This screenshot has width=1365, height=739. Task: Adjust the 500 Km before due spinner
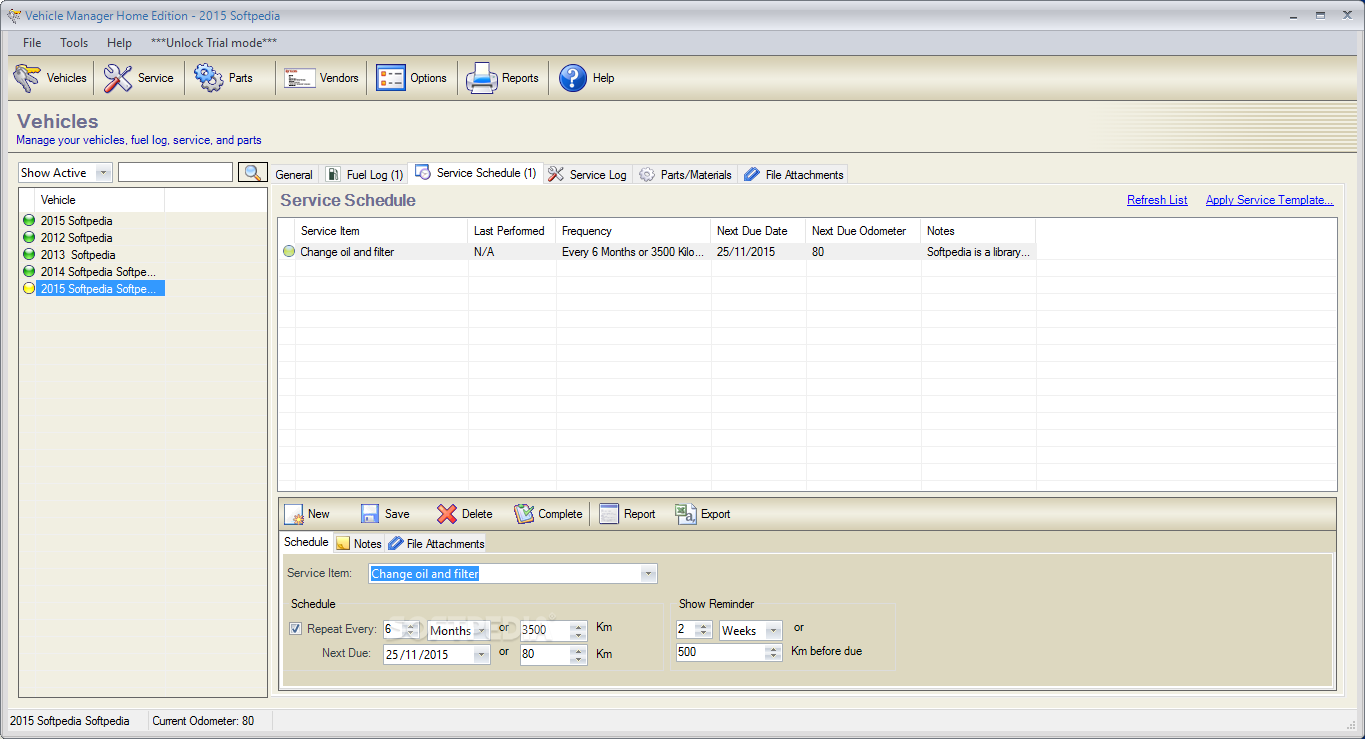coord(773,652)
